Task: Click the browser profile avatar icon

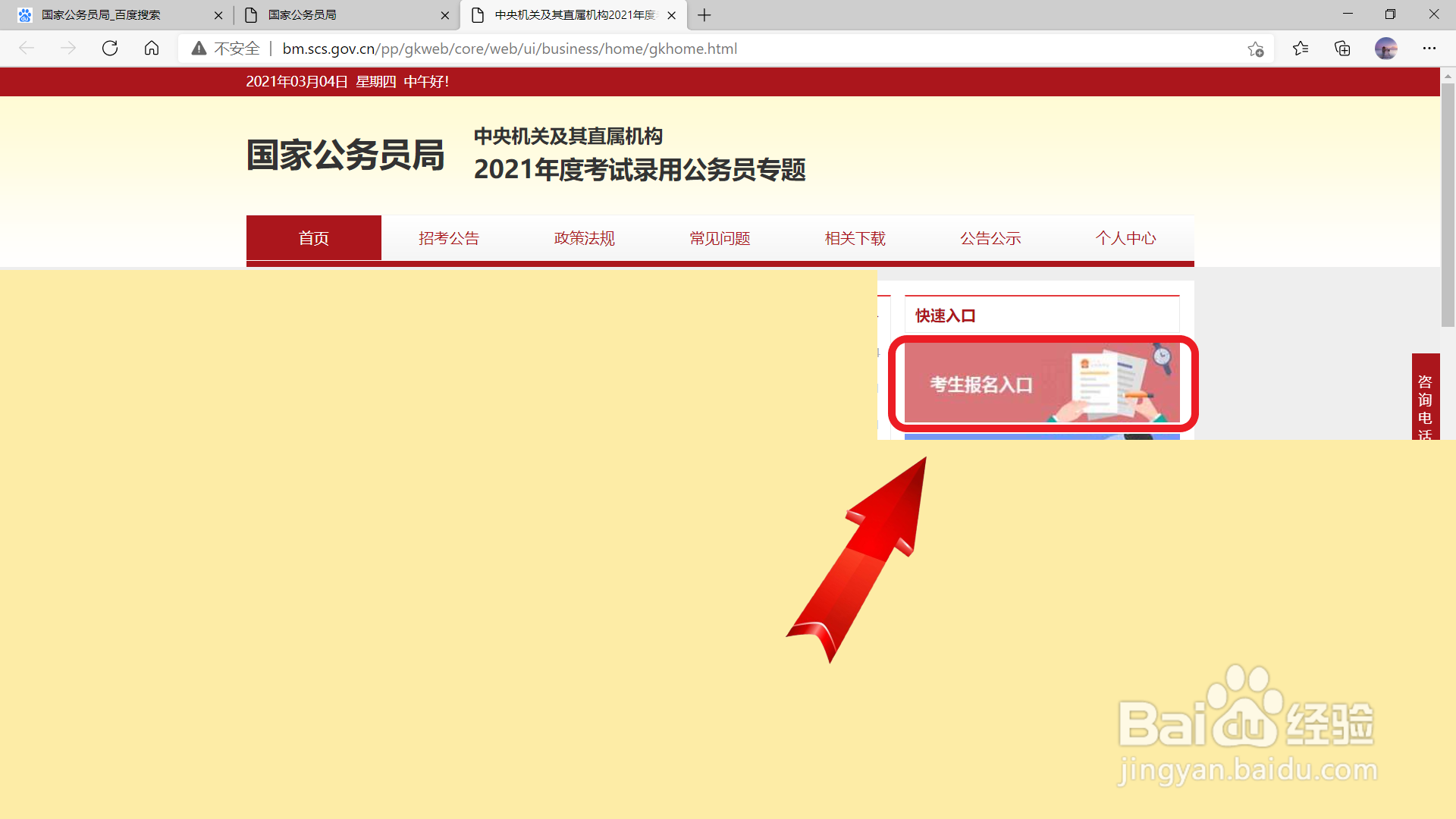Action: [x=1386, y=48]
